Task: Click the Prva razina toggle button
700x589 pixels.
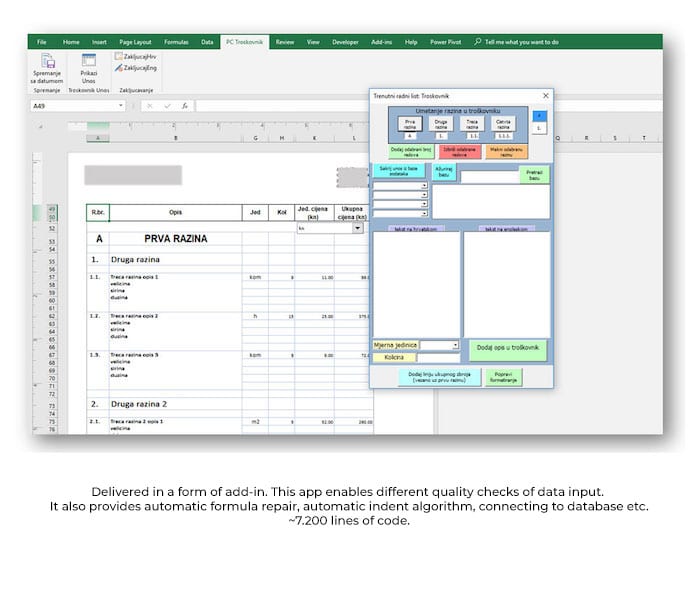Action: (410, 124)
